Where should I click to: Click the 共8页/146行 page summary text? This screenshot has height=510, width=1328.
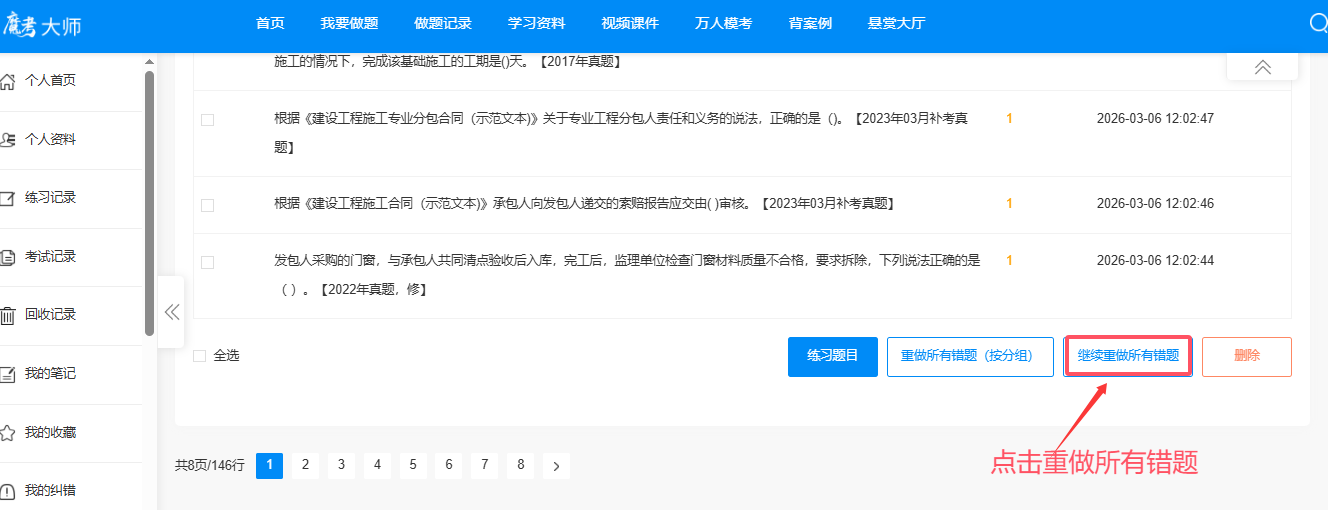click(209, 465)
